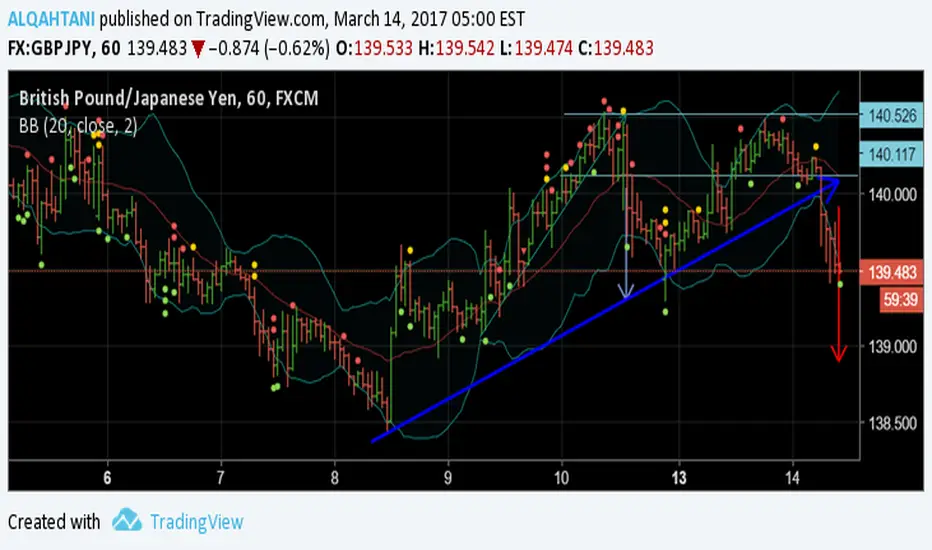Click date label 13 on time axis

679,477
